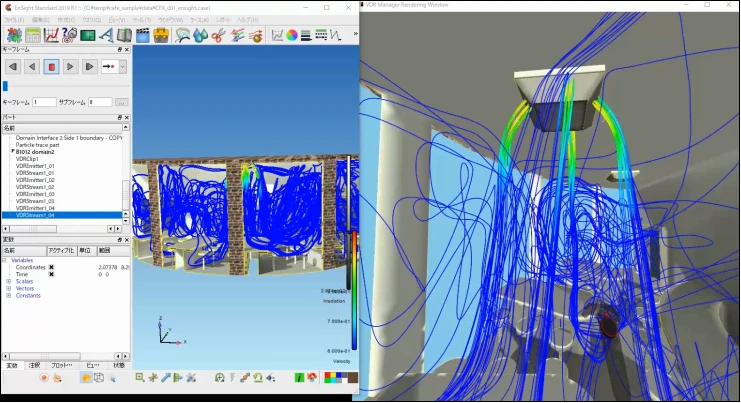Select VDRStream1_02 part
The image size is (741, 403).
coord(35,187)
